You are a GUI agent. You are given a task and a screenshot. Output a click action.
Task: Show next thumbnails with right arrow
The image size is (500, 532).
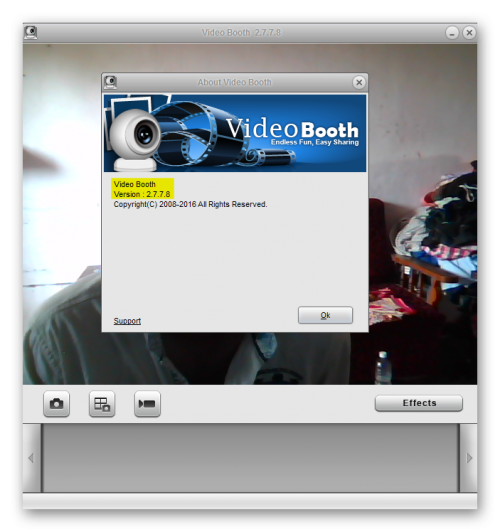click(x=468, y=458)
